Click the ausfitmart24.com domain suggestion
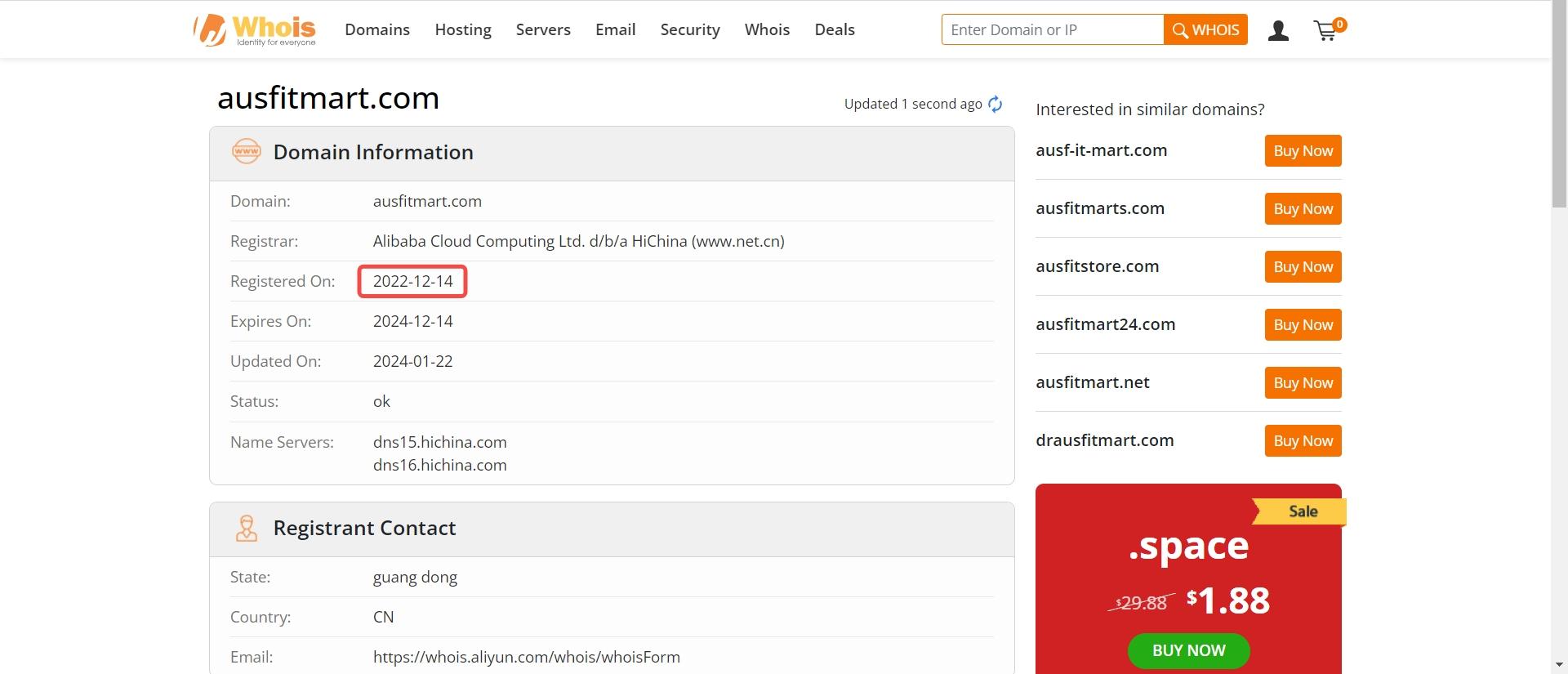This screenshot has height=674, width=1568. (x=1105, y=324)
